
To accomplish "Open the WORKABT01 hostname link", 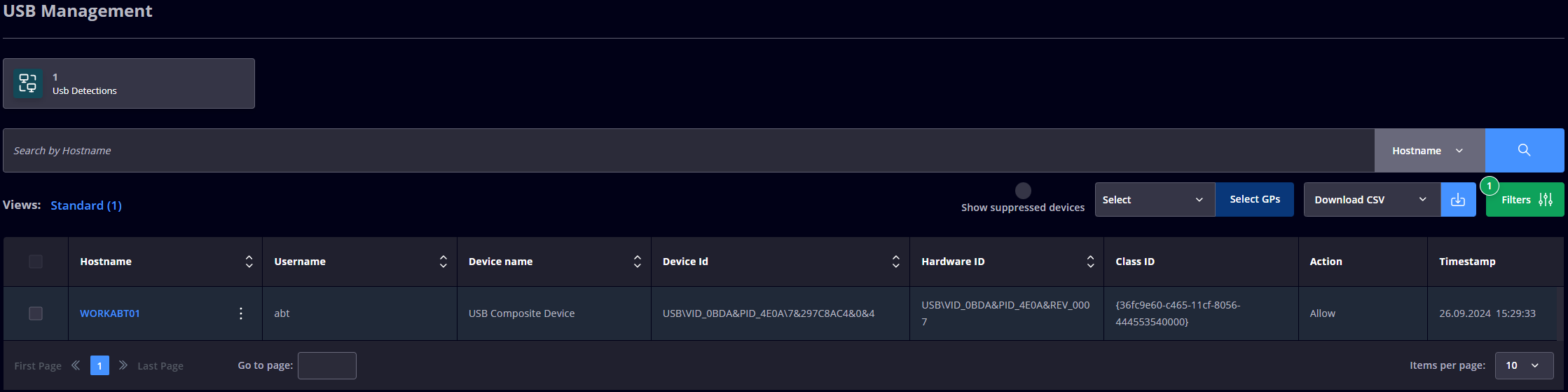I will (110, 313).
